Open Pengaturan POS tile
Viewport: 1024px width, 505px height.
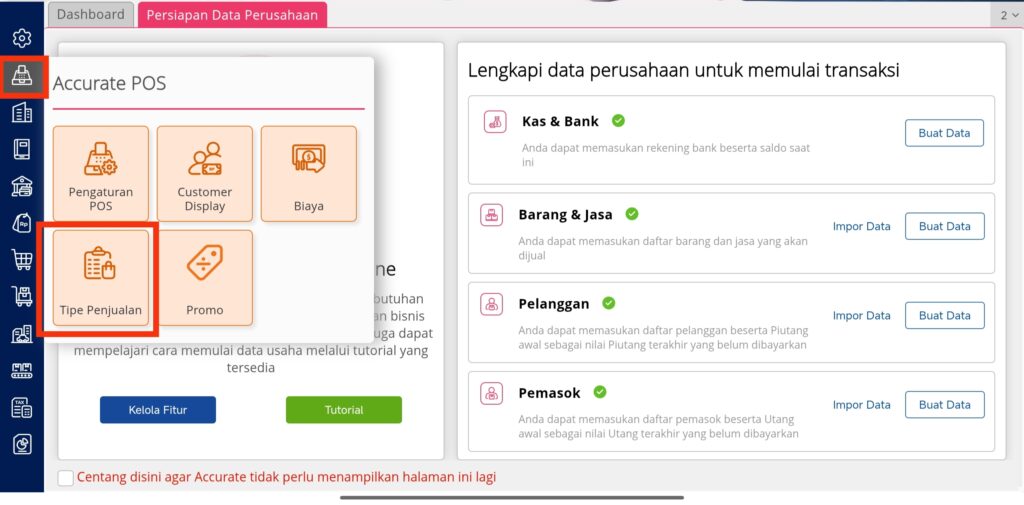click(101, 174)
